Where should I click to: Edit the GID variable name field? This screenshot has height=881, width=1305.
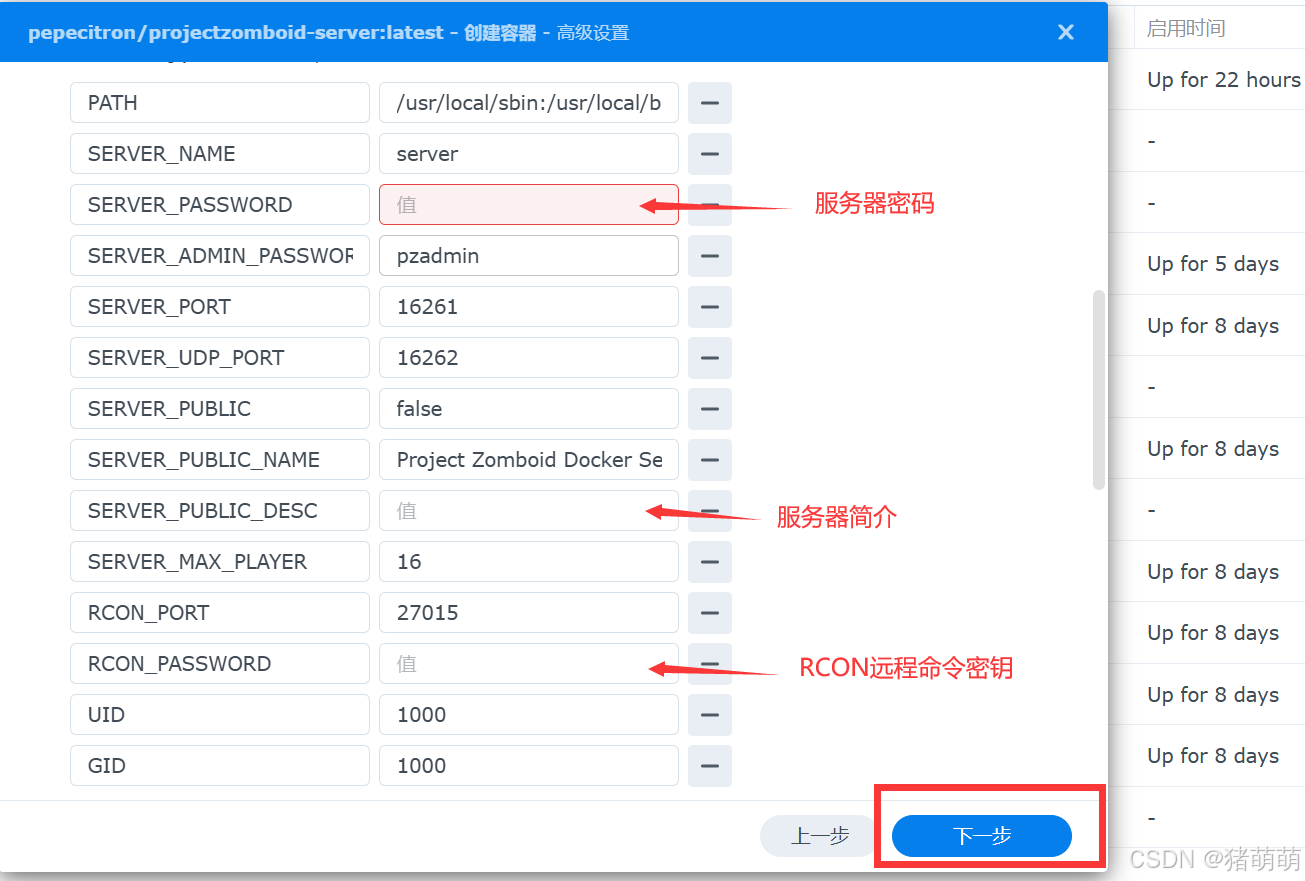point(220,766)
